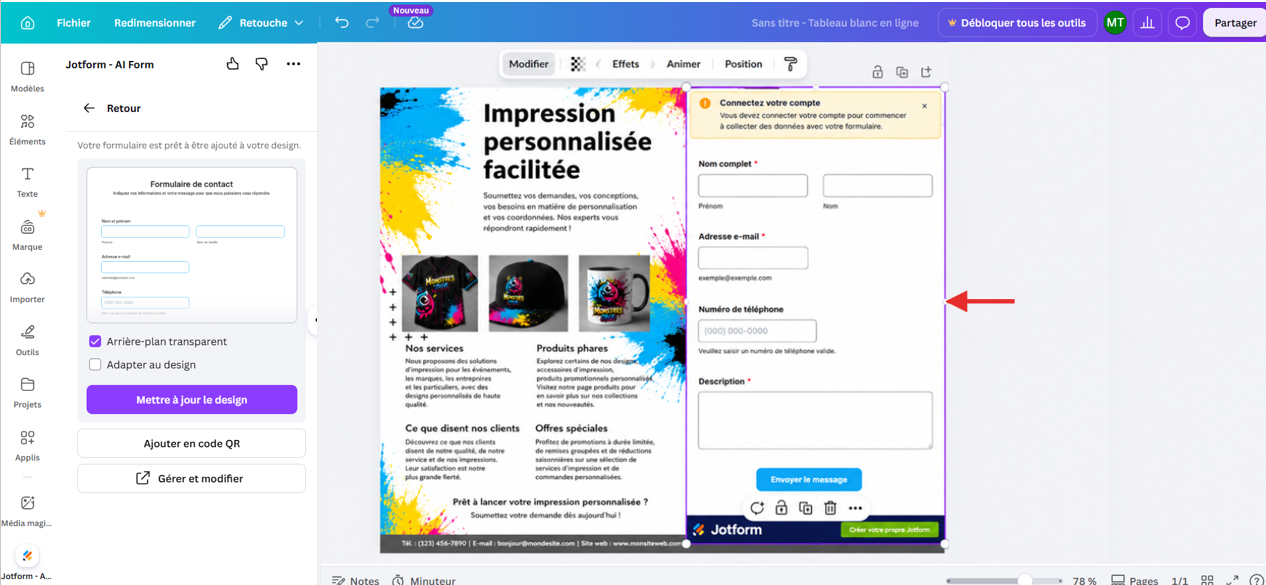1266x585 pixels.
Task: Click the Nom input field
Action: 877,185
